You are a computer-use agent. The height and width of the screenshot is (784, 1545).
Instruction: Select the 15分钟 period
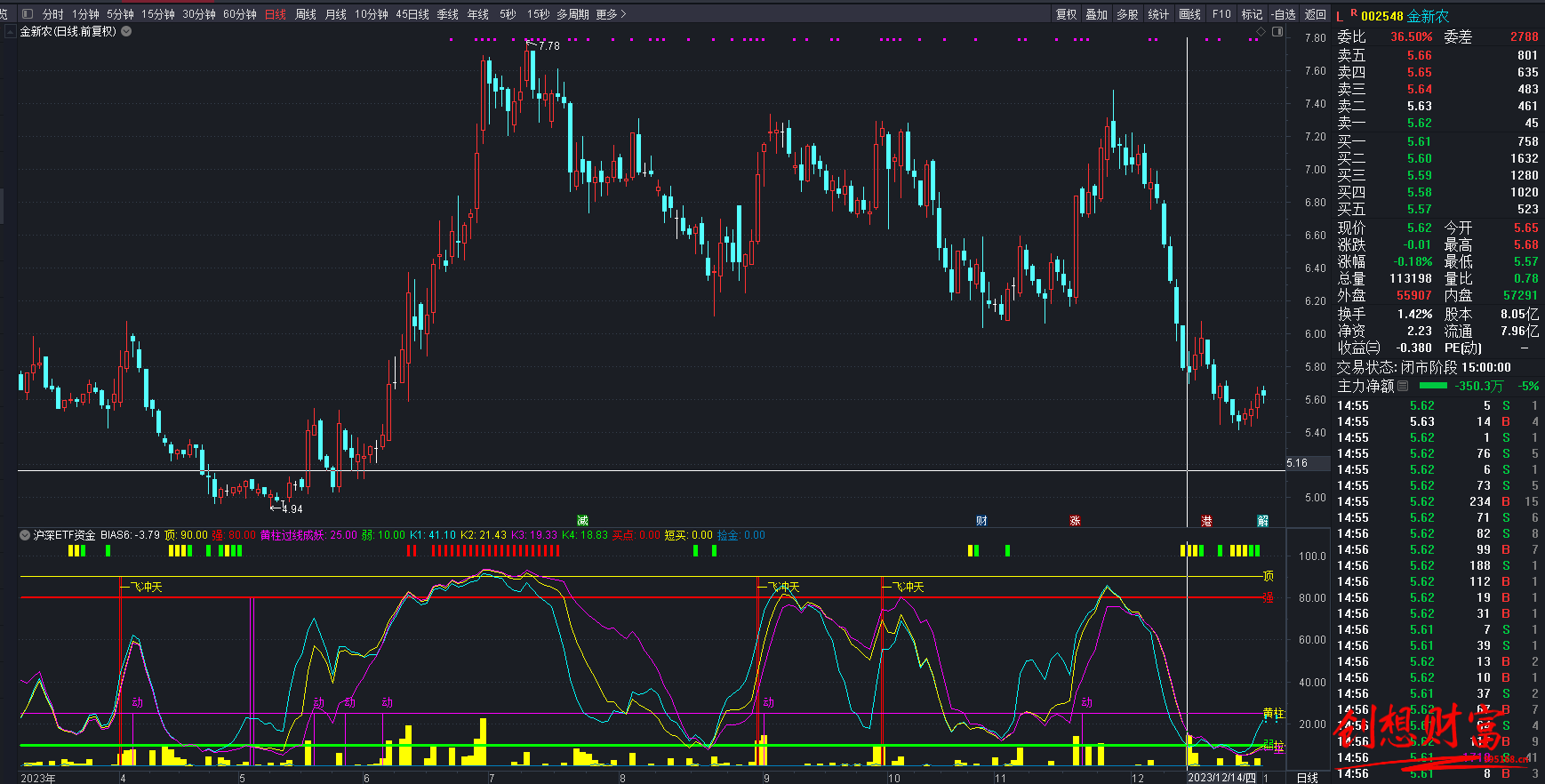(x=157, y=14)
